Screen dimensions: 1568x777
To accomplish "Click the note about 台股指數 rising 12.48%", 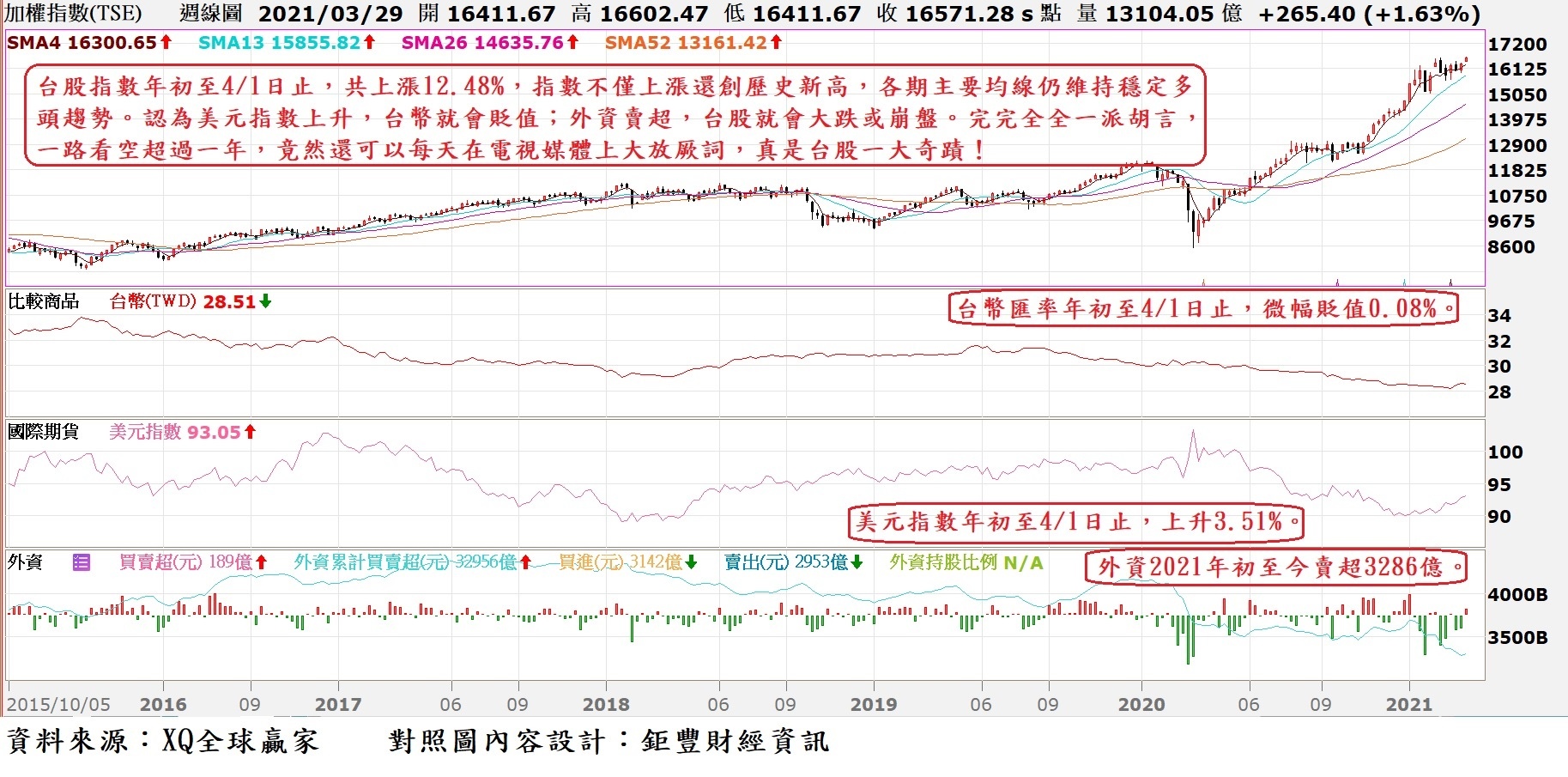I will tap(615, 117).
